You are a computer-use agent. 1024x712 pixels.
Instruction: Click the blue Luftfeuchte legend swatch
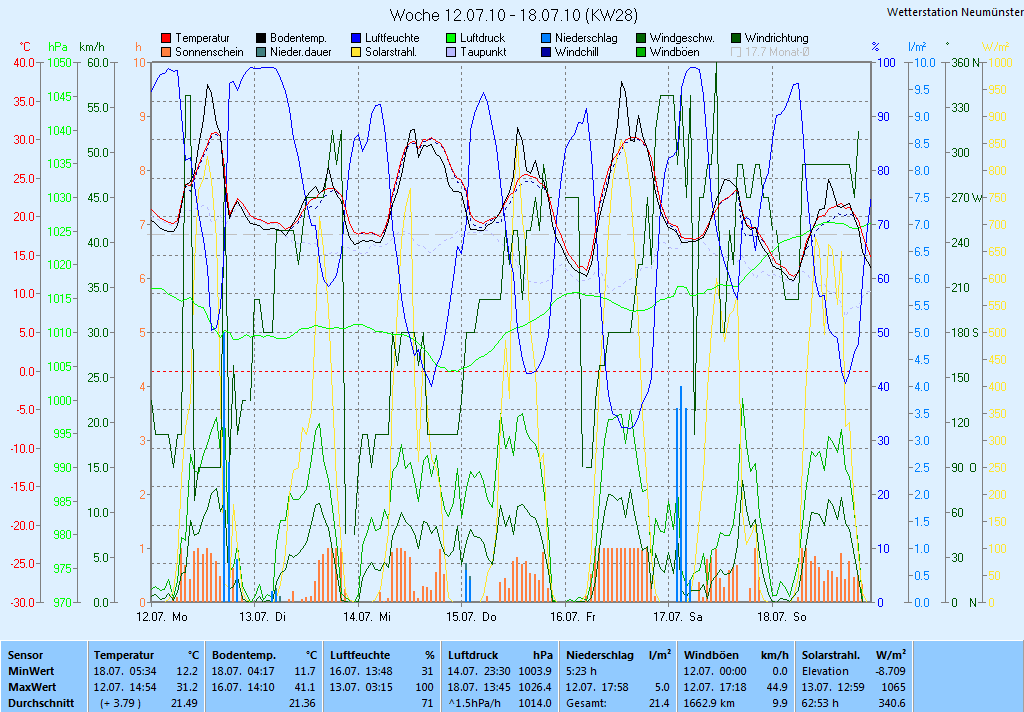coord(356,39)
